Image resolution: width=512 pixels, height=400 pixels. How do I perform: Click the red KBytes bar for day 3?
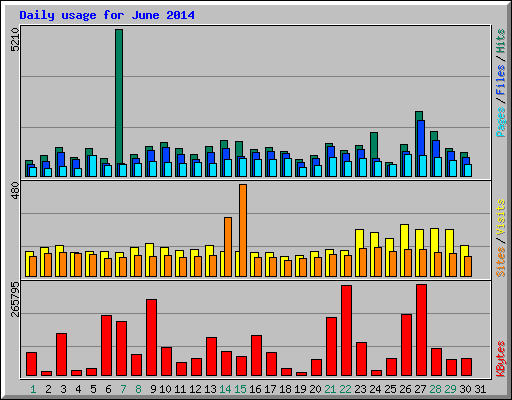[x=61, y=355]
